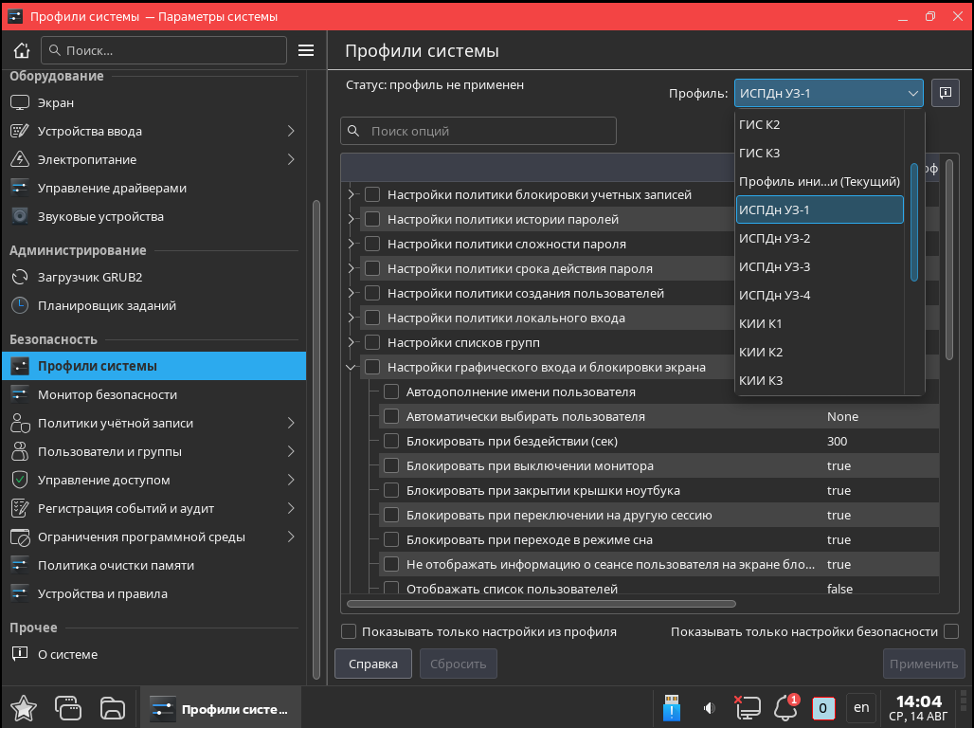Click the home icon in the sidebar header
Image resolution: width=974 pixels, height=729 pixels.
pos(21,50)
